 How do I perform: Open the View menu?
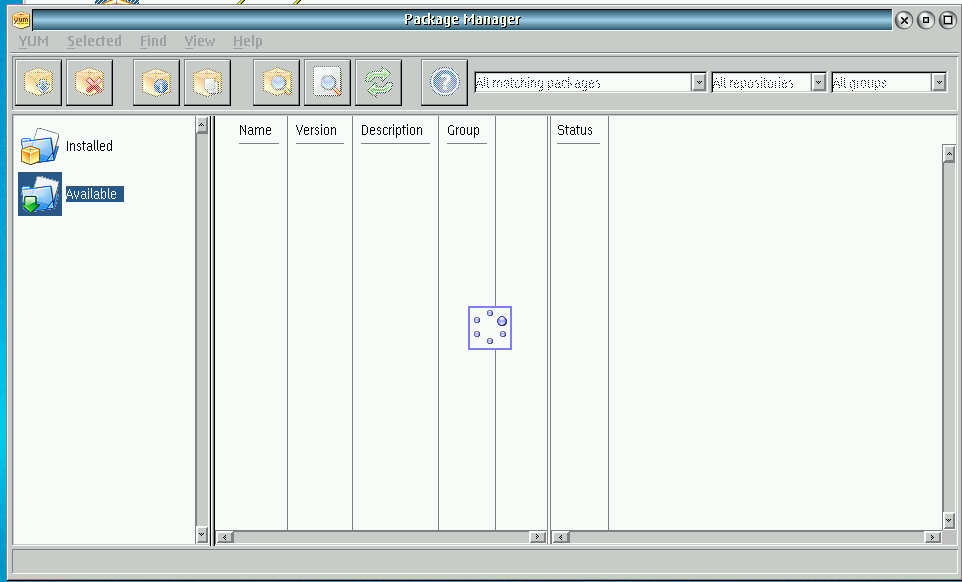(199, 41)
